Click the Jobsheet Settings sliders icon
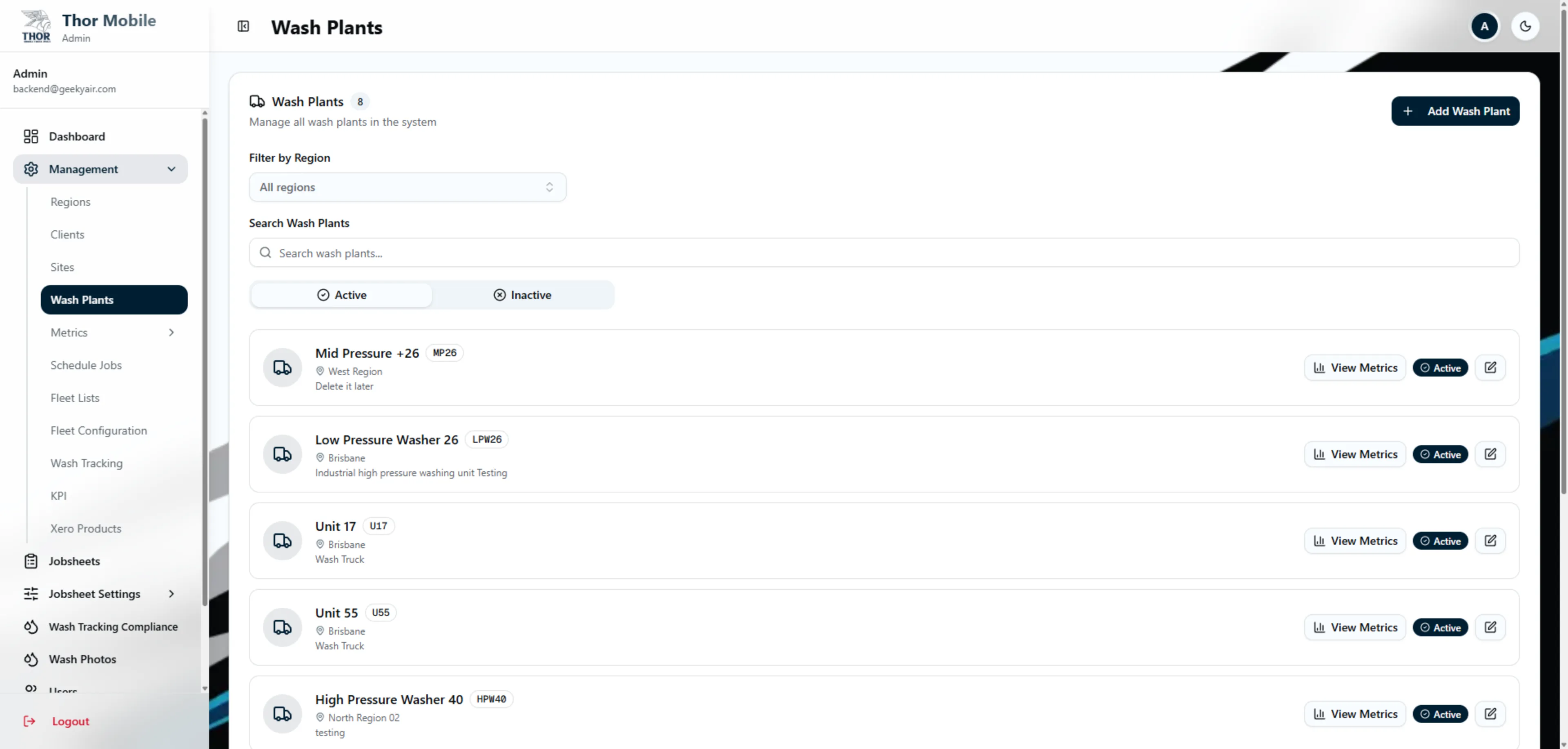 point(31,594)
